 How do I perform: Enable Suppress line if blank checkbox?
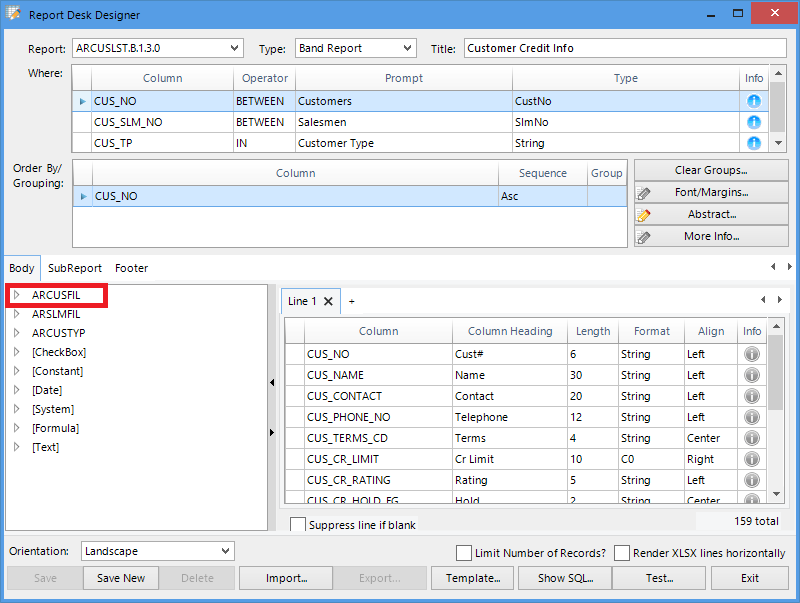[x=298, y=525]
